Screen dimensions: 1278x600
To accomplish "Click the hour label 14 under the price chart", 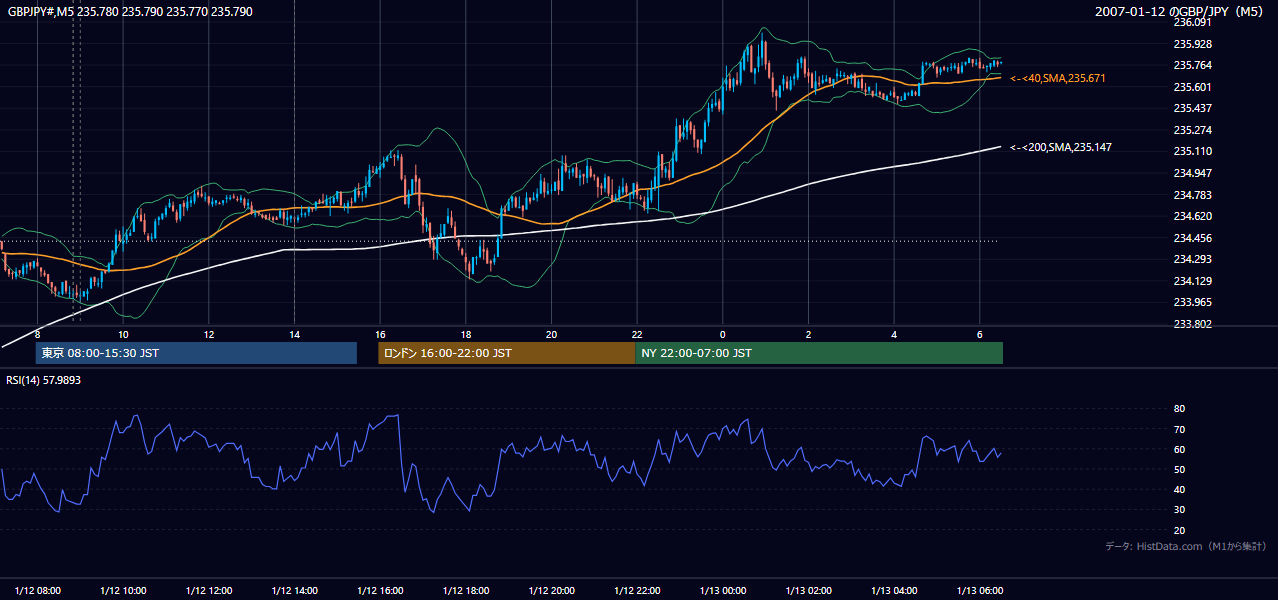I will (x=294, y=334).
